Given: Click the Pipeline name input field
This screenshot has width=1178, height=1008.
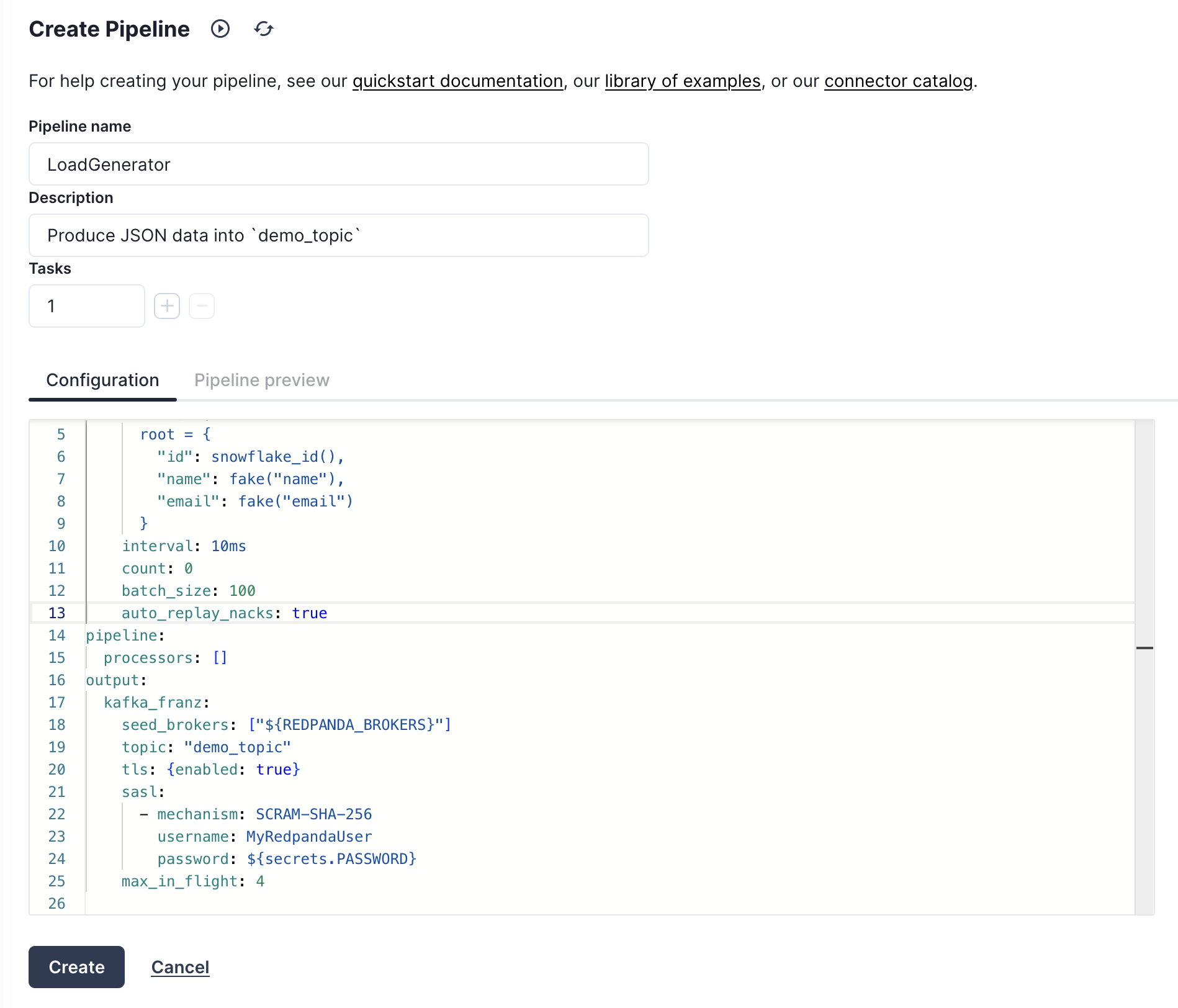Looking at the screenshot, I should [x=338, y=164].
